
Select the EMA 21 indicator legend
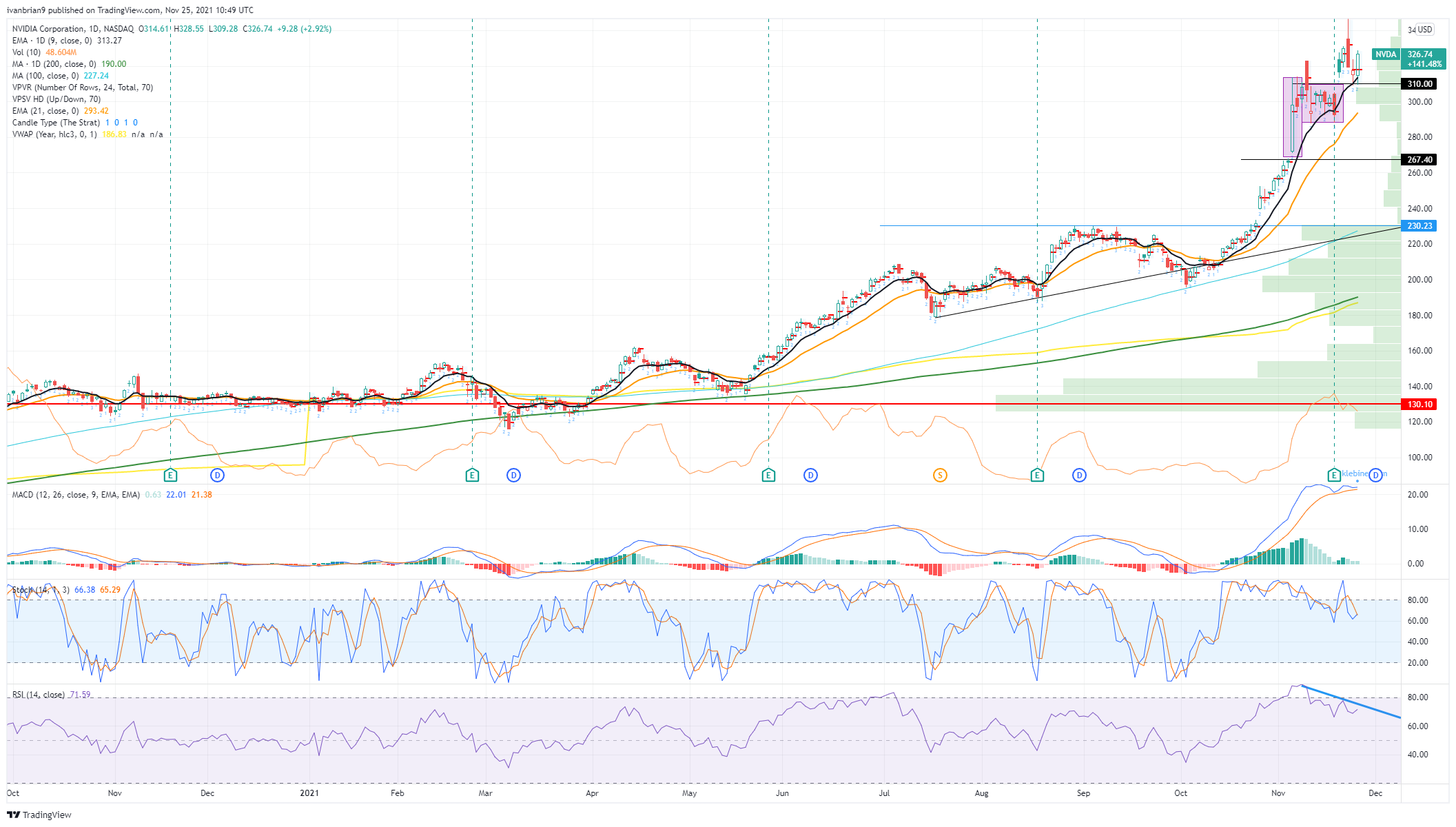(60, 111)
